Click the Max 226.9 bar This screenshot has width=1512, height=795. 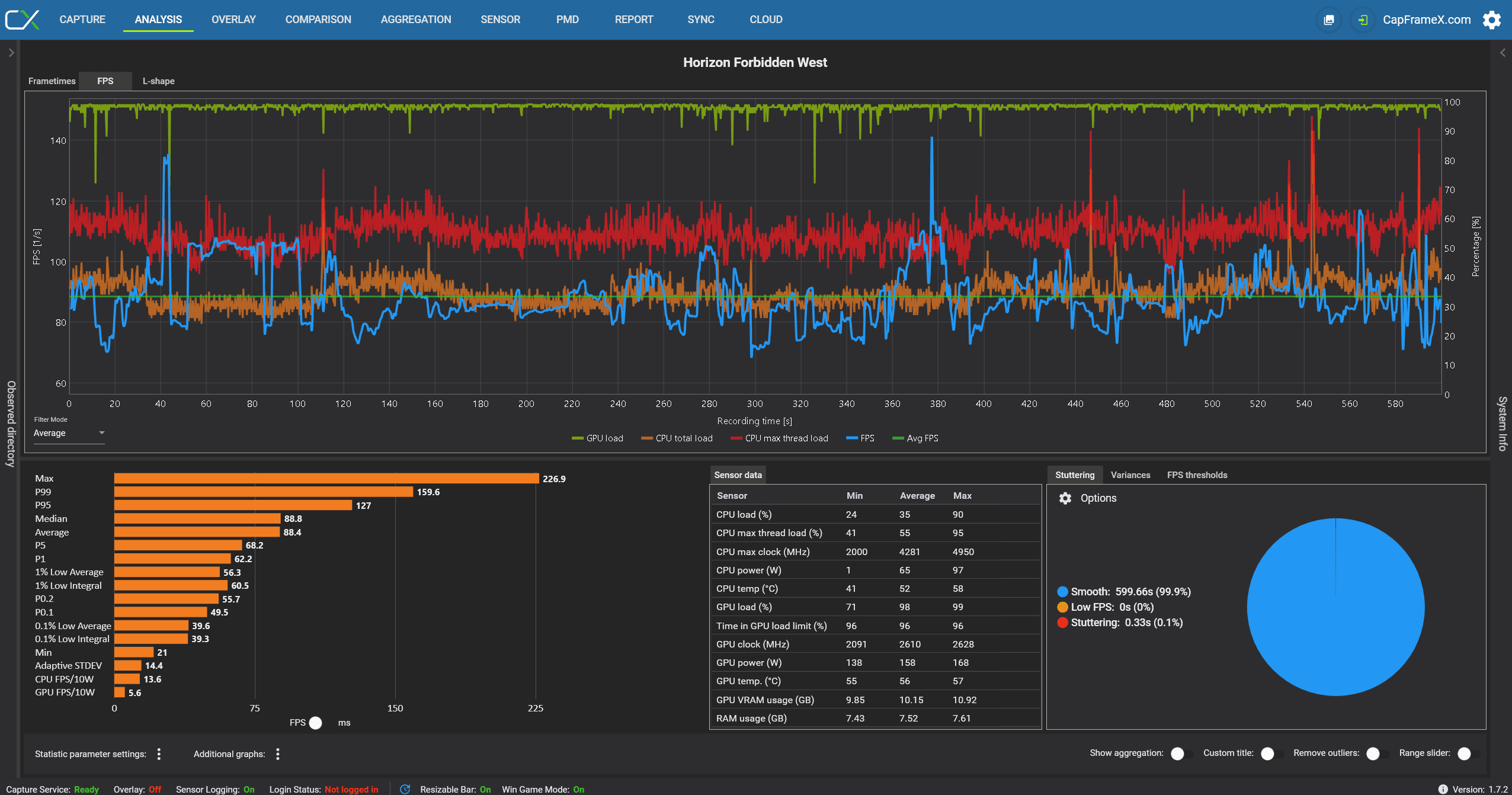[326, 479]
